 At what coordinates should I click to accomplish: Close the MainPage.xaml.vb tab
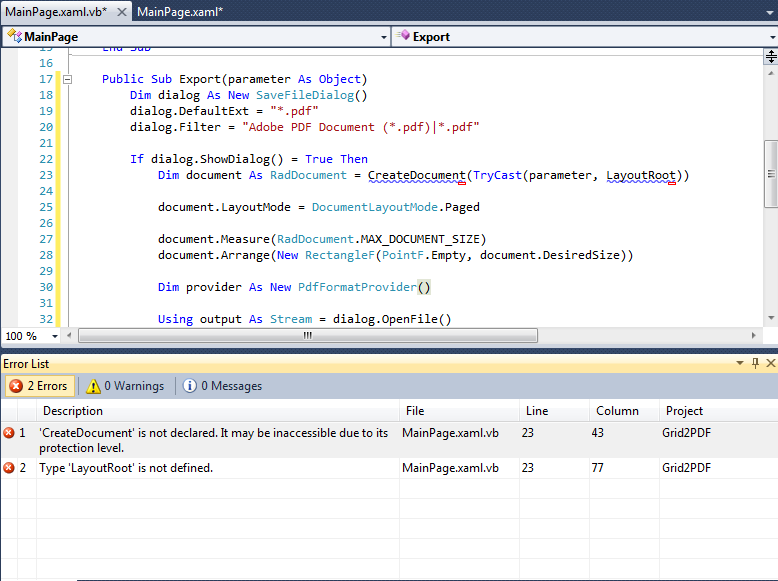[x=120, y=12]
